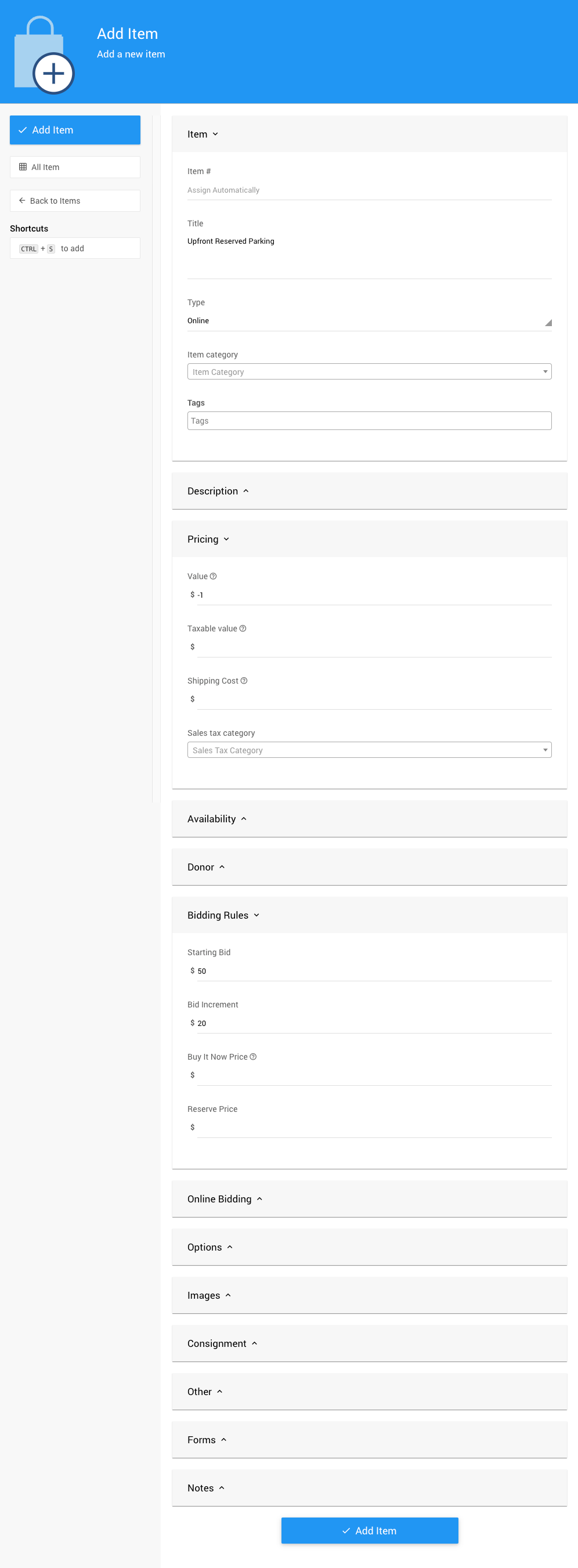Open the Type dropdown showing Online
This screenshot has height=1568, width=578.
click(369, 321)
